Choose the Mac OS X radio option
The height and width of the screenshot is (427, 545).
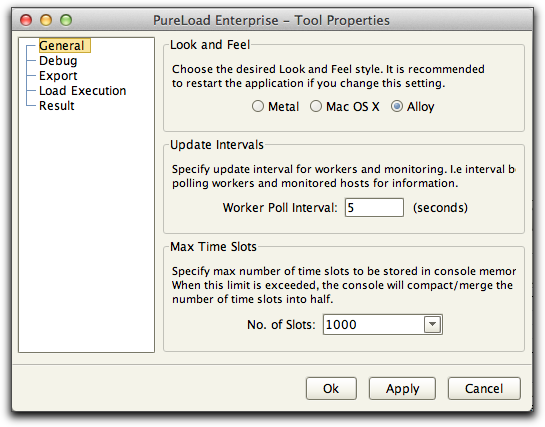pos(316,106)
